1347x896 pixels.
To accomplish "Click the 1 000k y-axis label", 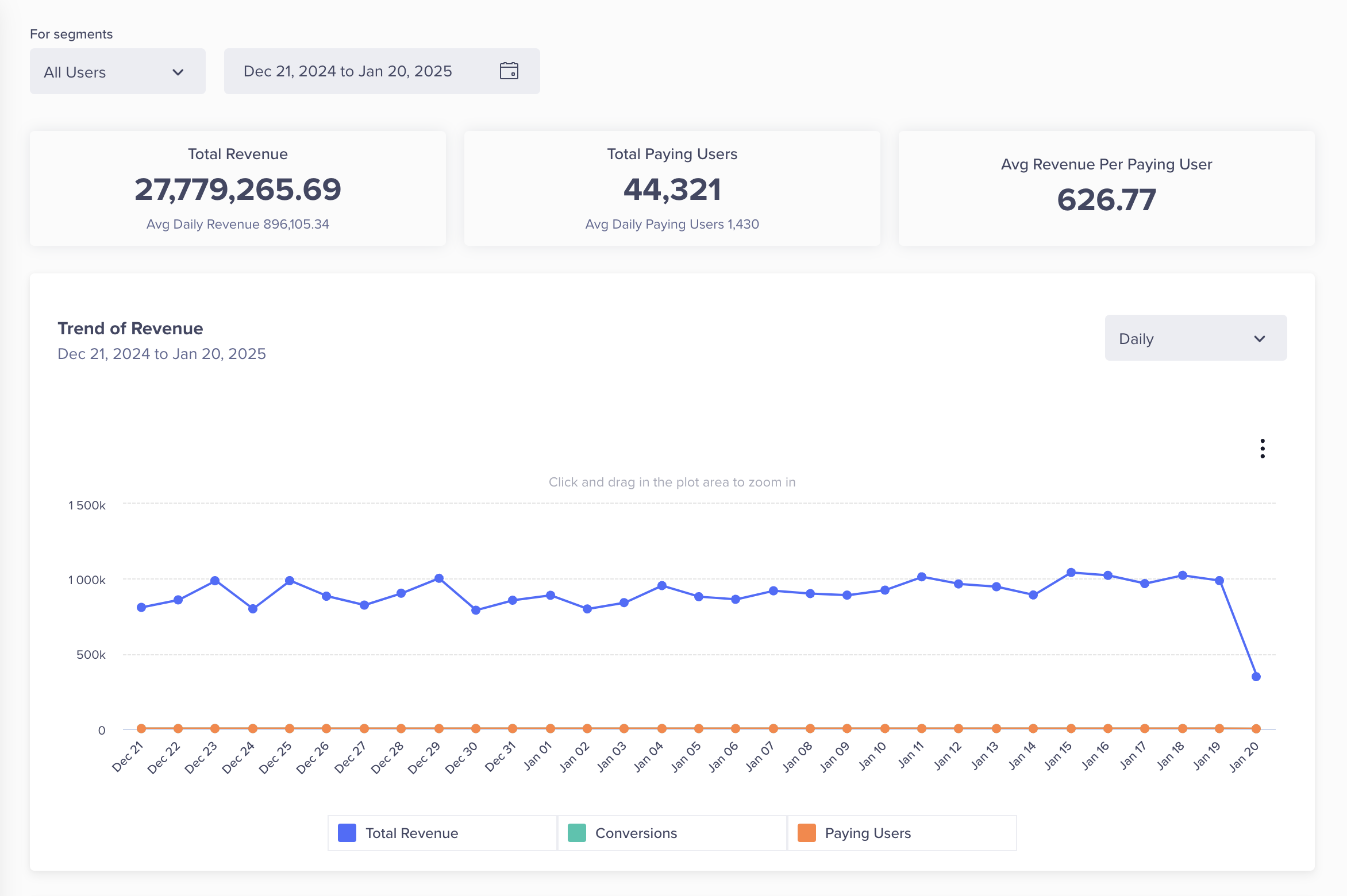I will tap(87, 580).
